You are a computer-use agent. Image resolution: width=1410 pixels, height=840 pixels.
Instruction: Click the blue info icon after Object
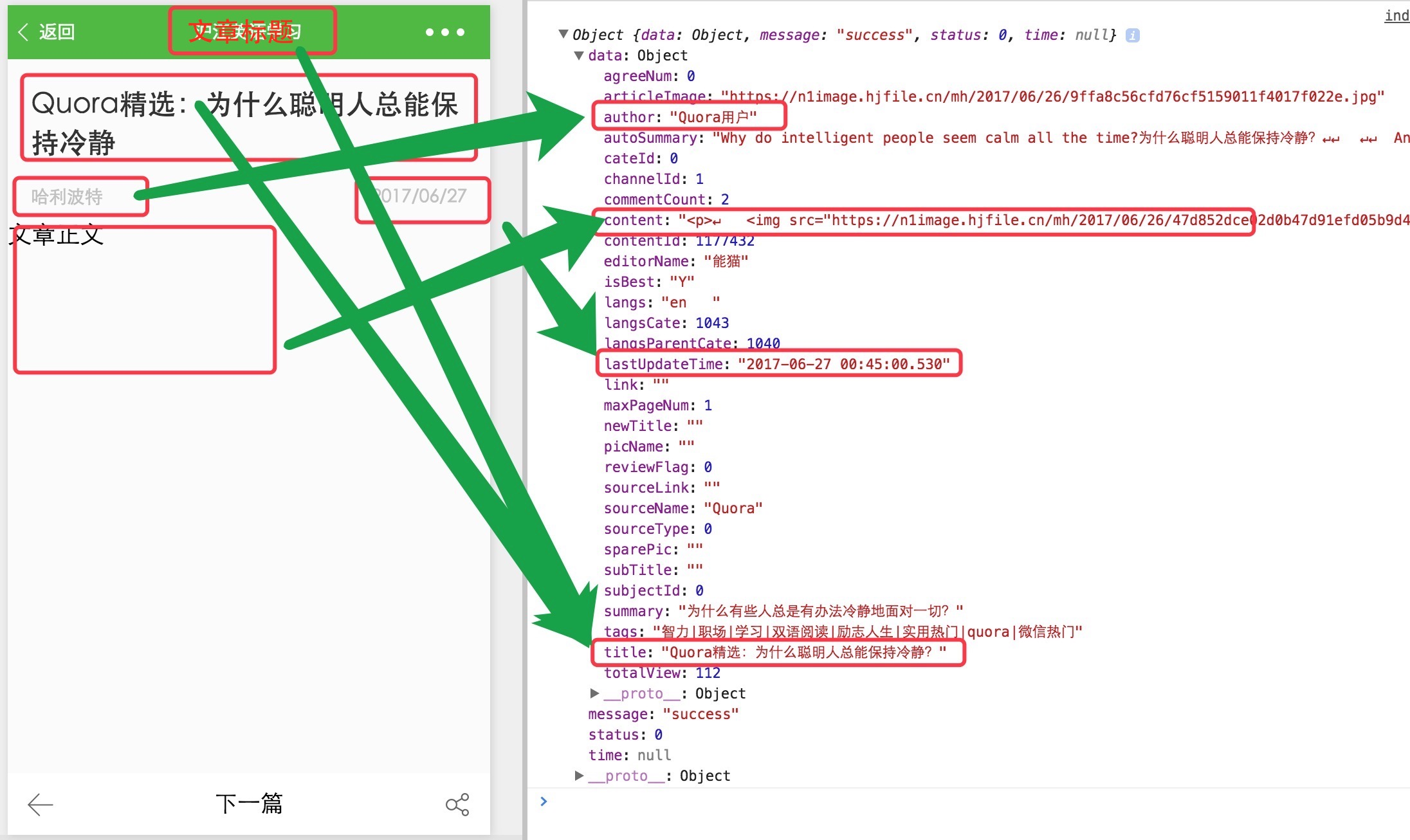[1133, 35]
